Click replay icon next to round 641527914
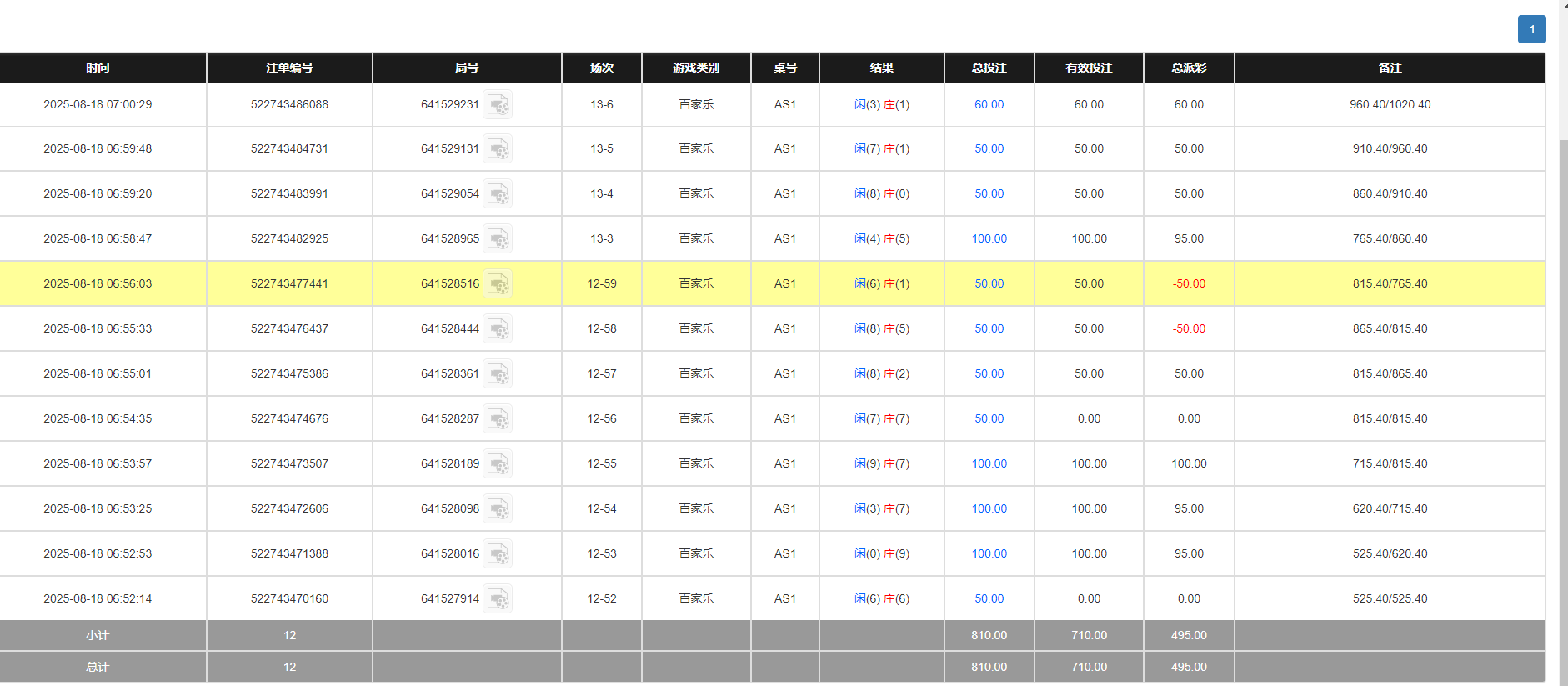The image size is (1568, 686). coord(498,599)
